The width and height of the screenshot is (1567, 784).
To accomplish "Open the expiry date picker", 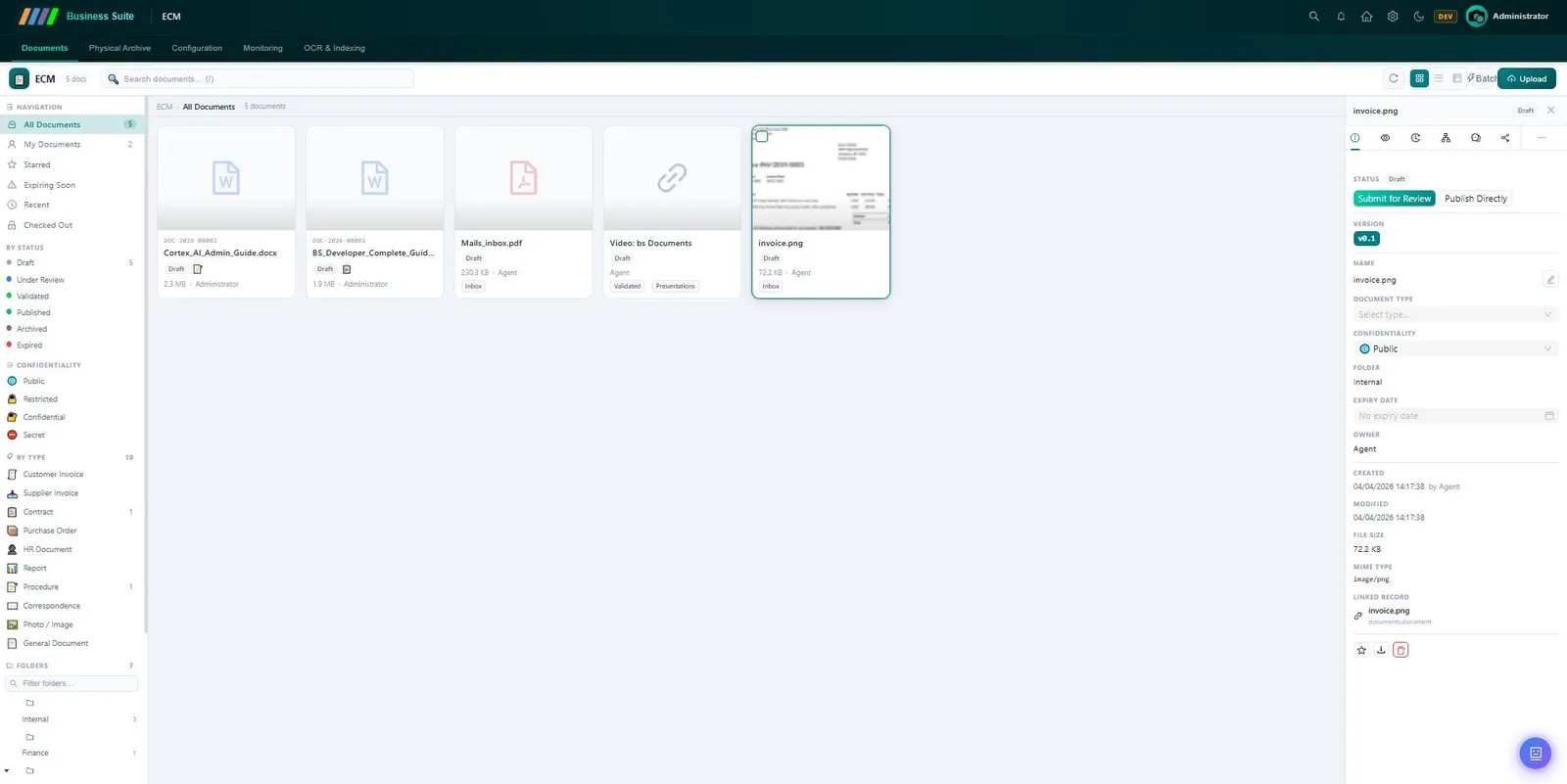I will pyautogui.click(x=1455, y=416).
